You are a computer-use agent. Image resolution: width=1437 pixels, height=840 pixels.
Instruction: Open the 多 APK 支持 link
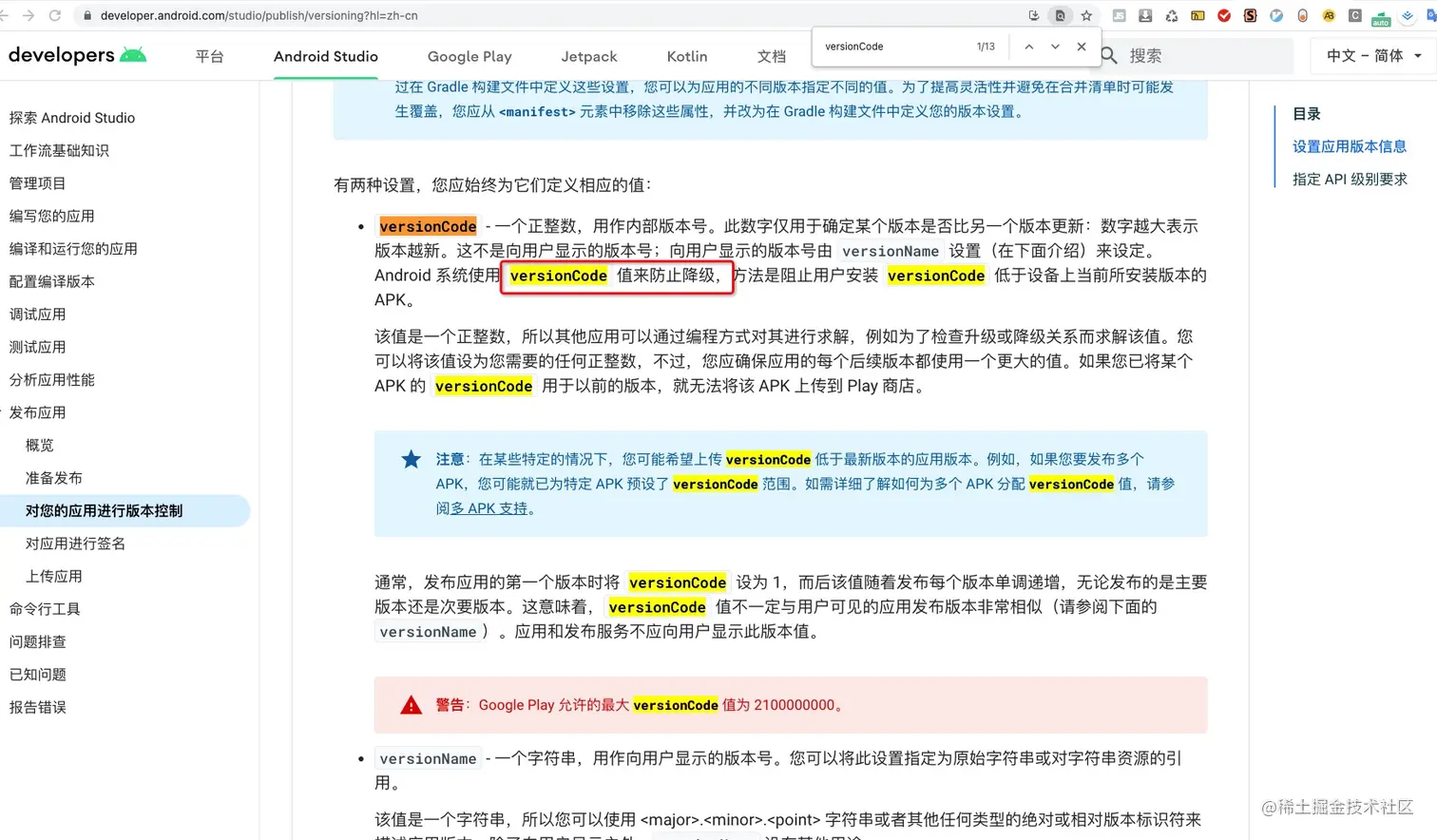point(489,509)
